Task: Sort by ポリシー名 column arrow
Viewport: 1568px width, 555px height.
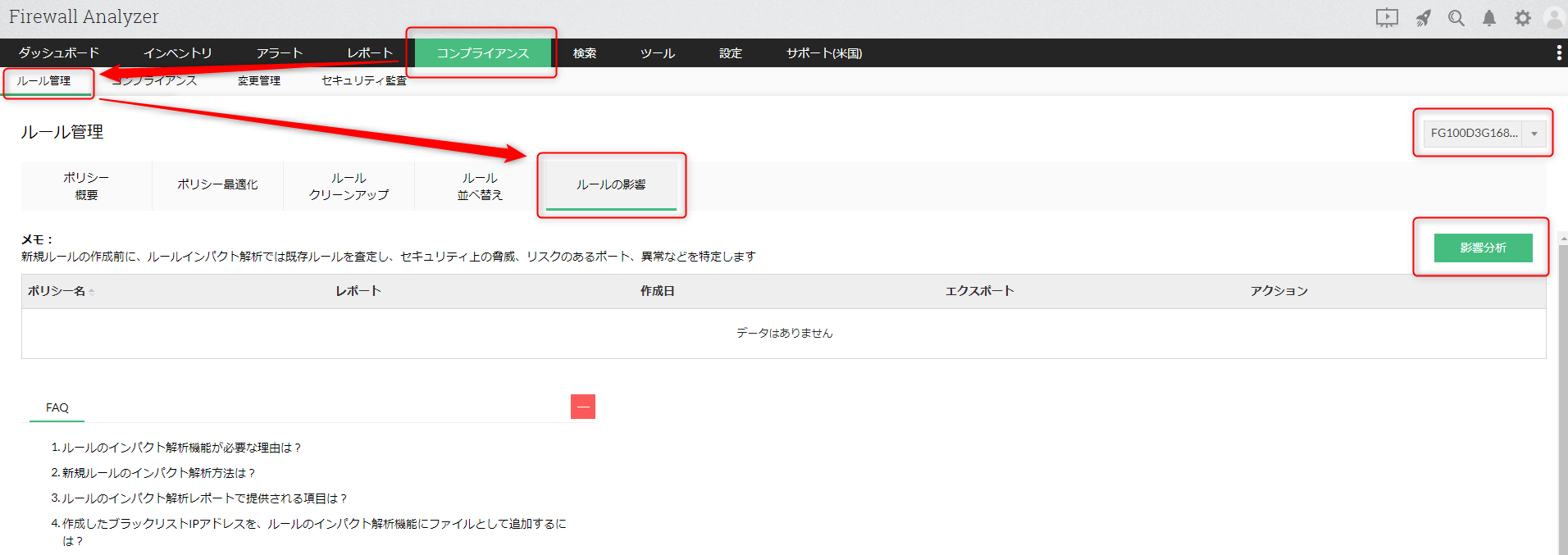Action: [x=92, y=292]
